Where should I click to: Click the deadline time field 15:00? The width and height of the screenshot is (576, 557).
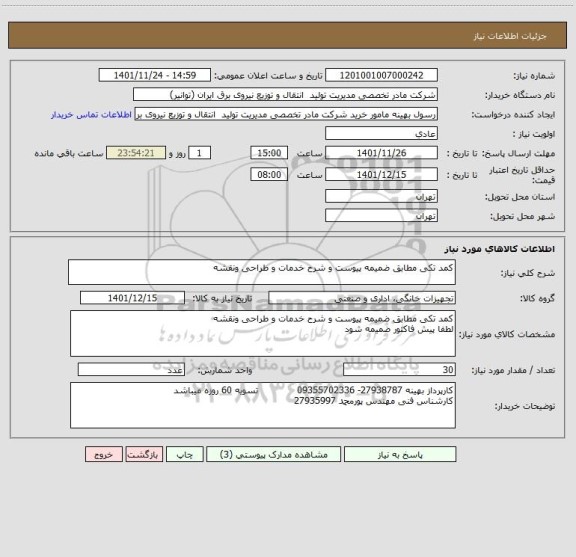[269, 153]
